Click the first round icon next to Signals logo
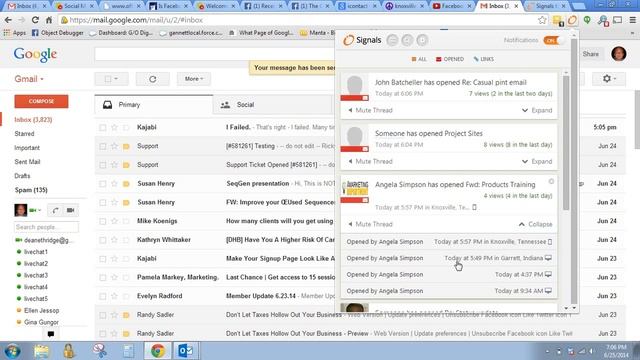Viewport: 640px width, 360px height. point(392,40)
